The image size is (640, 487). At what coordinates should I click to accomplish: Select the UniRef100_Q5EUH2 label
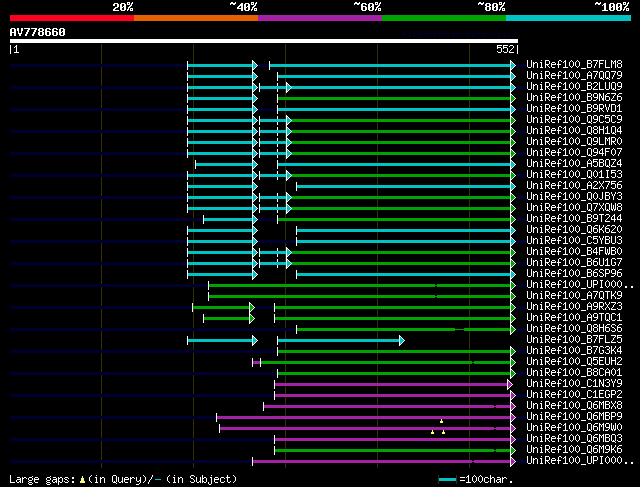tap(574, 362)
